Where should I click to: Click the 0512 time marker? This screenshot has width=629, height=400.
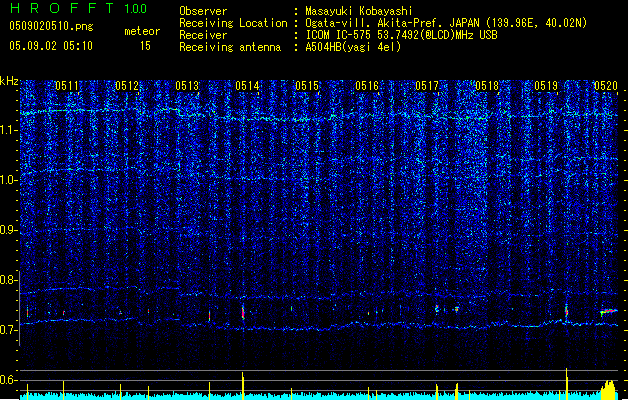coord(127,86)
